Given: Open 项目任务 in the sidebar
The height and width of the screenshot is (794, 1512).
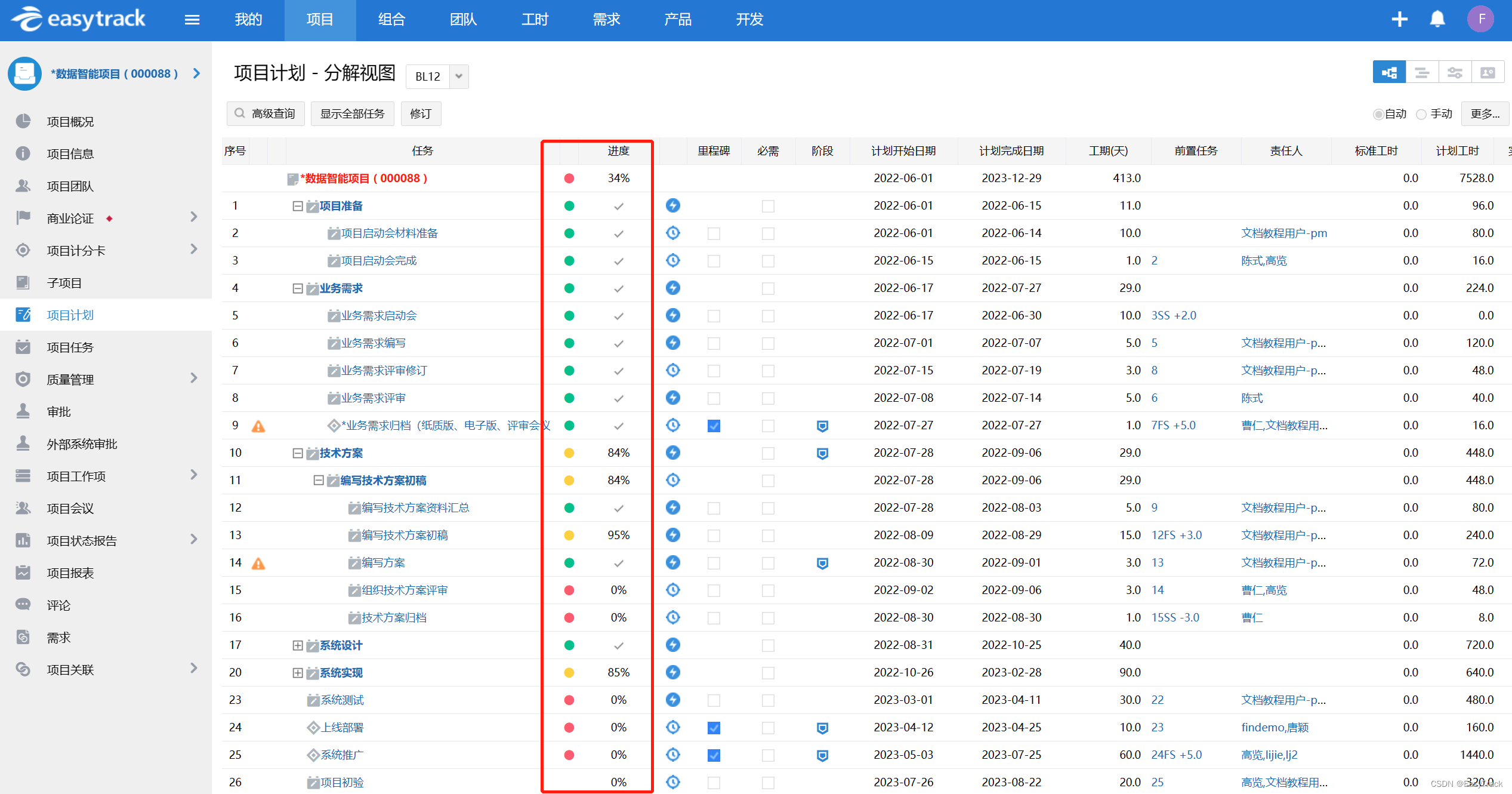Looking at the screenshot, I should [x=70, y=347].
